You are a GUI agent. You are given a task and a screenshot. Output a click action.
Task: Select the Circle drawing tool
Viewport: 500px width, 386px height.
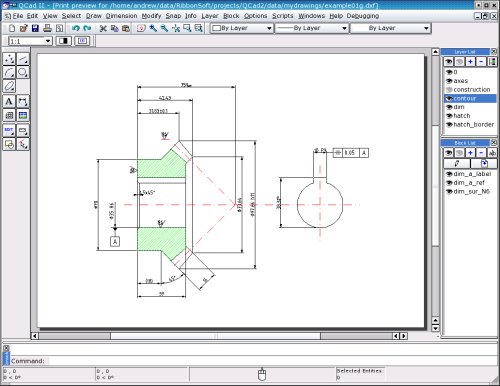click(x=23, y=72)
